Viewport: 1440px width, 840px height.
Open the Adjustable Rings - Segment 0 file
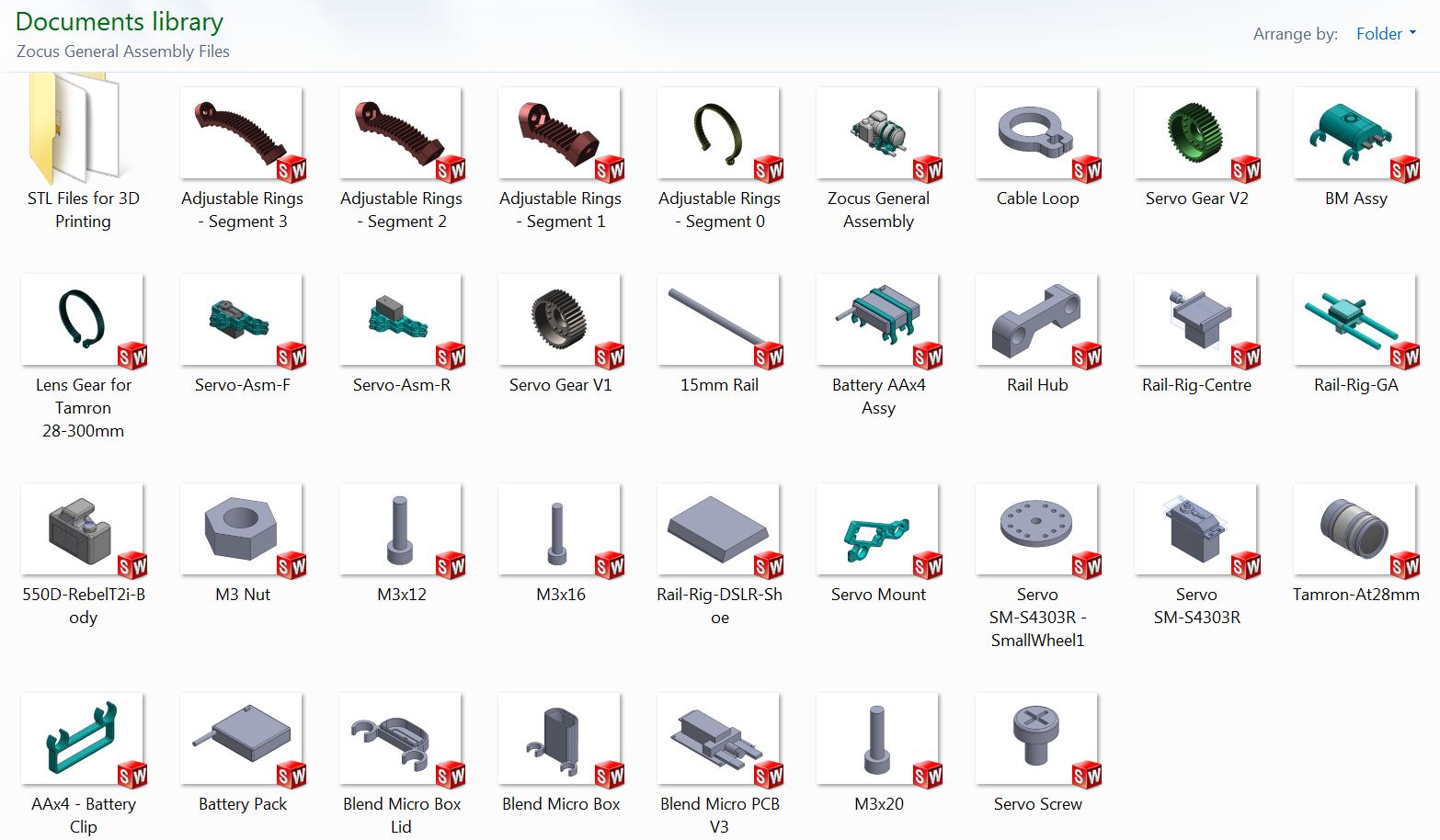coord(718,135)
